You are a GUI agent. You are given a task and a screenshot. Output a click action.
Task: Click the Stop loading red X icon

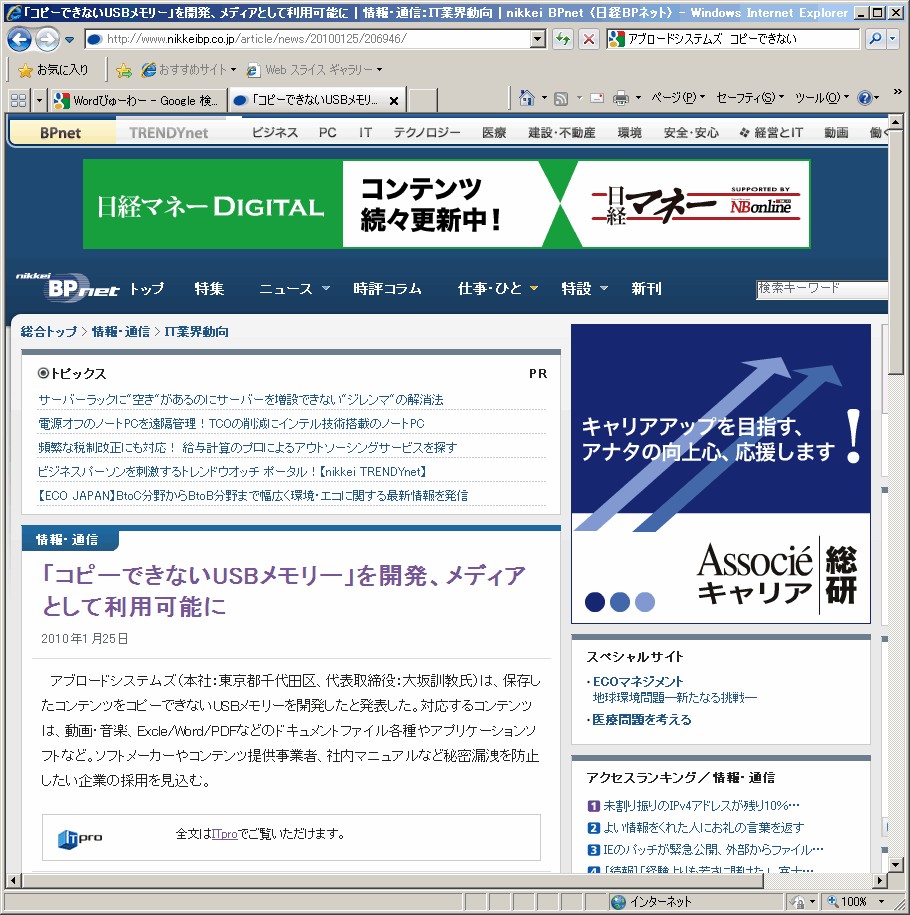589,39
